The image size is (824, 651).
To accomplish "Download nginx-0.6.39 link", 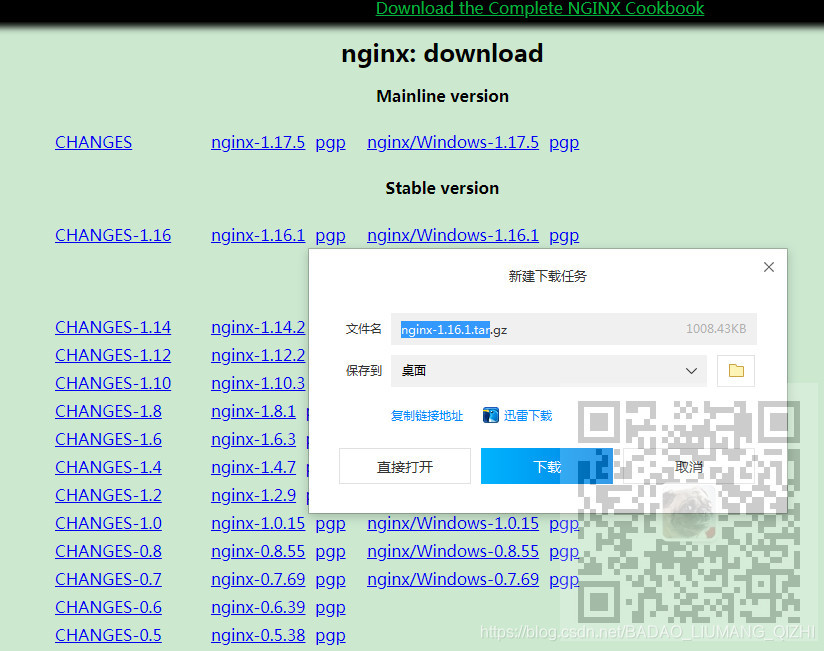I will (x=258, y=607).
